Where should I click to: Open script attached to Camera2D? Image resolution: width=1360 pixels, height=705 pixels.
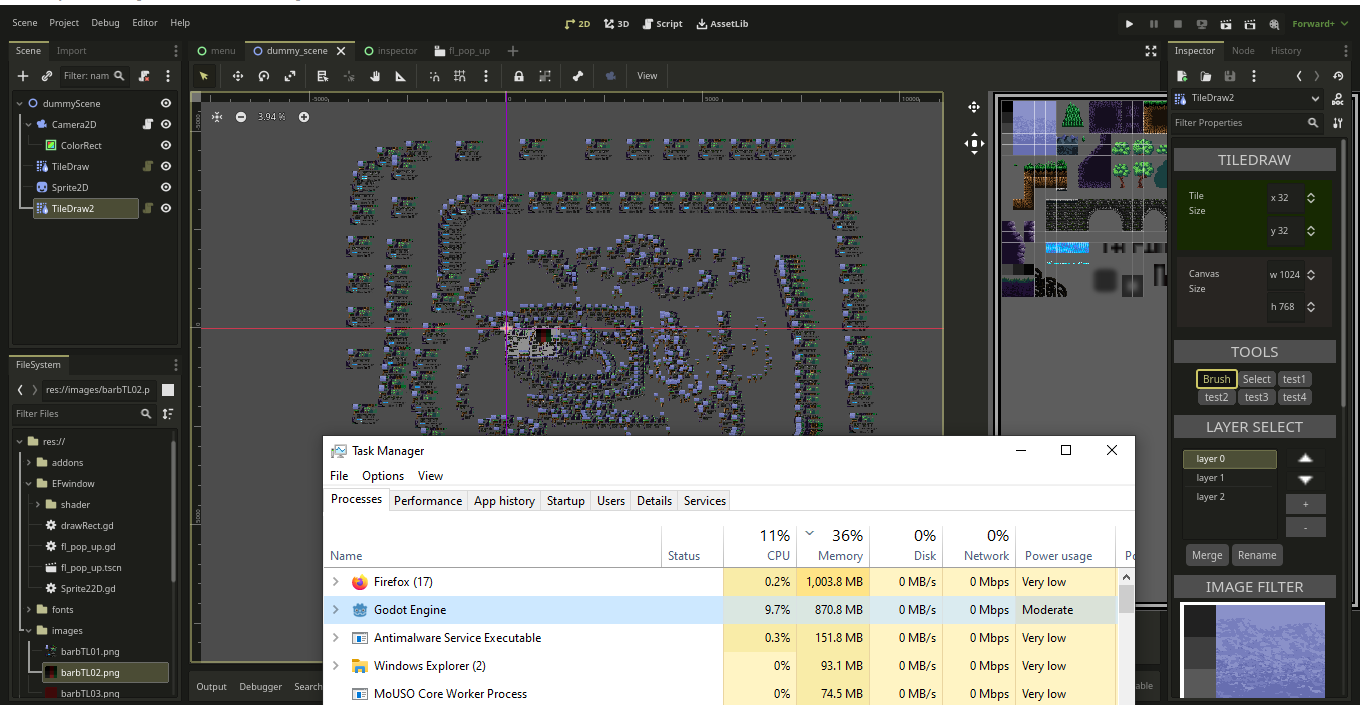click(x=147, y=125)
